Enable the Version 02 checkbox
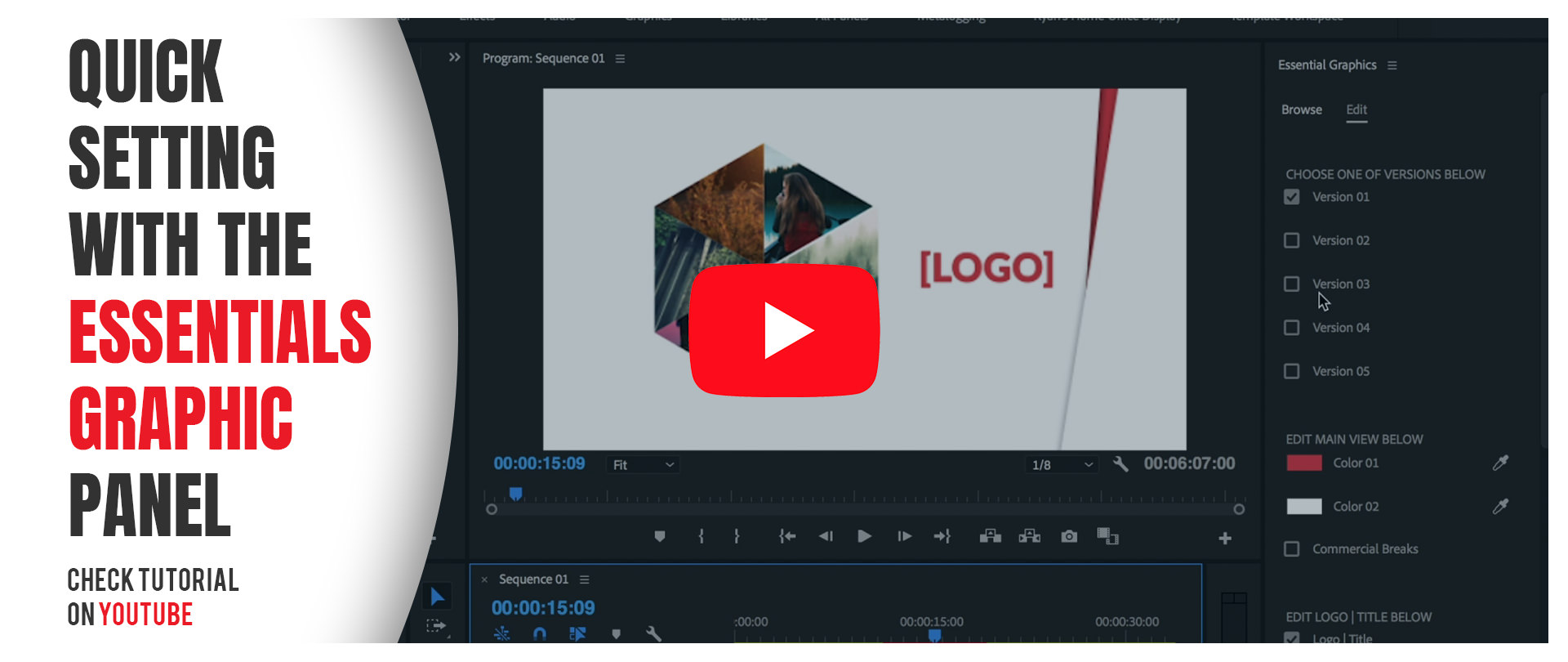 pos(1291,240)
